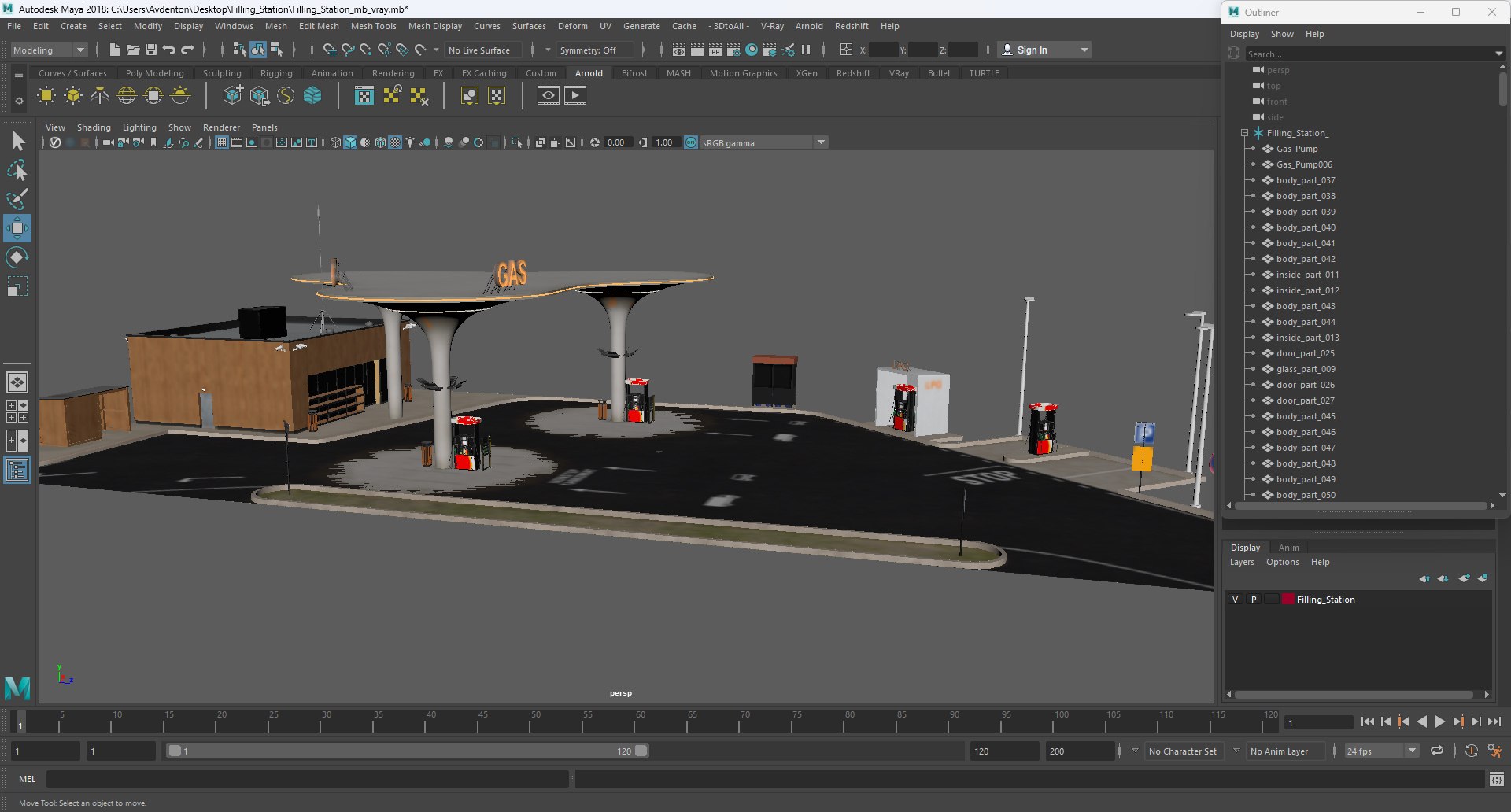
Task: Select Gas_Pump006 in the Outliner
Action: (x=1303, y=164)
